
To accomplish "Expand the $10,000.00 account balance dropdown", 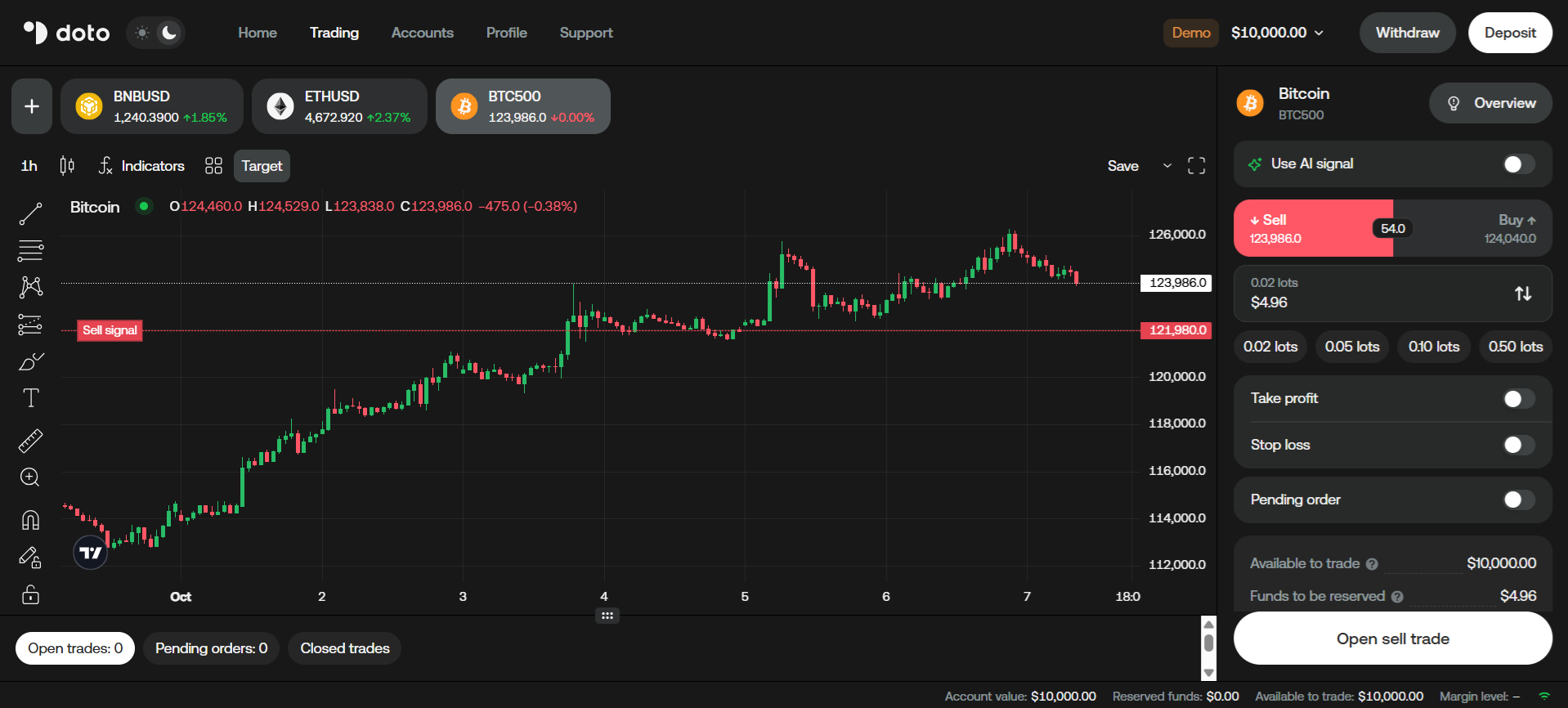I will 1277,33.
